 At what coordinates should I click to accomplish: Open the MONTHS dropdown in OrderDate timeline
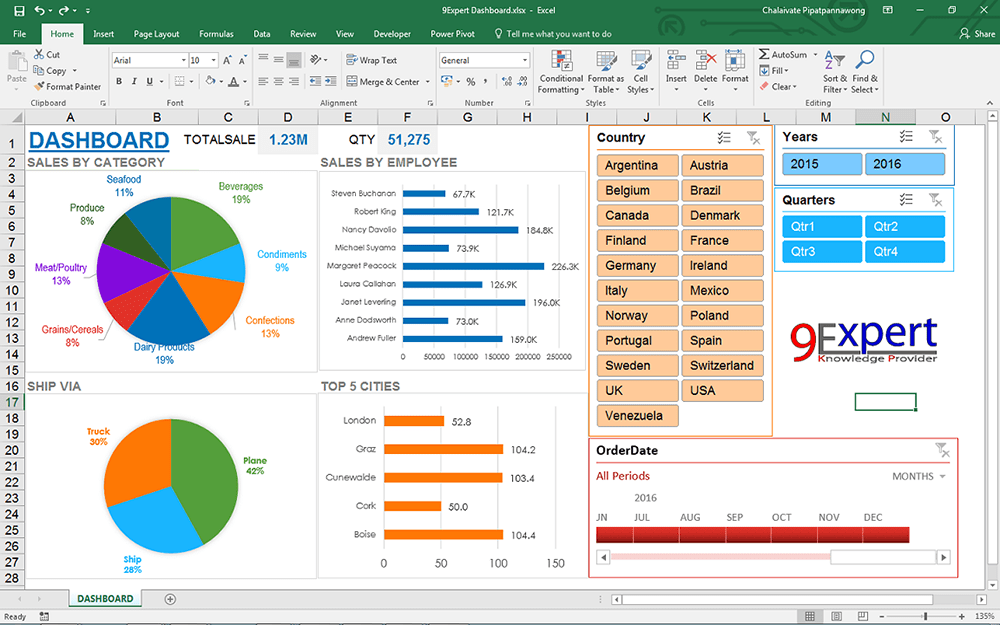(916, 477)
